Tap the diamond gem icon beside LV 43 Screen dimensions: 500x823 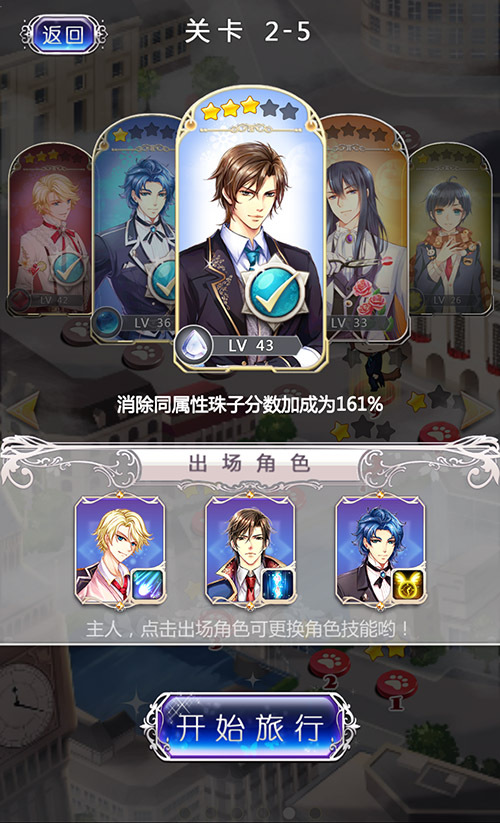[194, 344]
